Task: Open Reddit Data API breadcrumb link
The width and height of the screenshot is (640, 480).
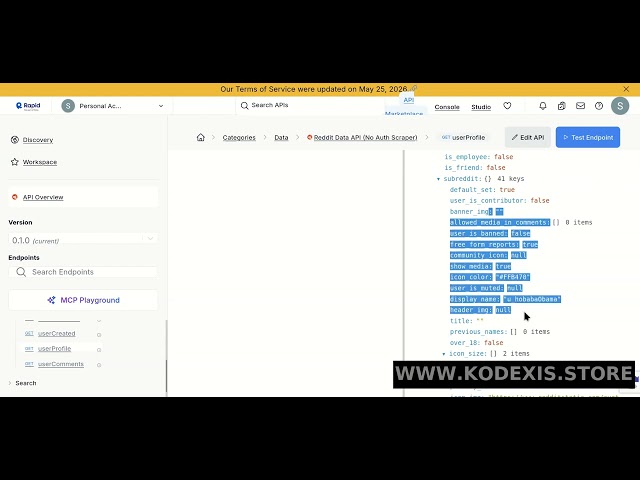Action: pyautogui.click(x=365, y=138)
